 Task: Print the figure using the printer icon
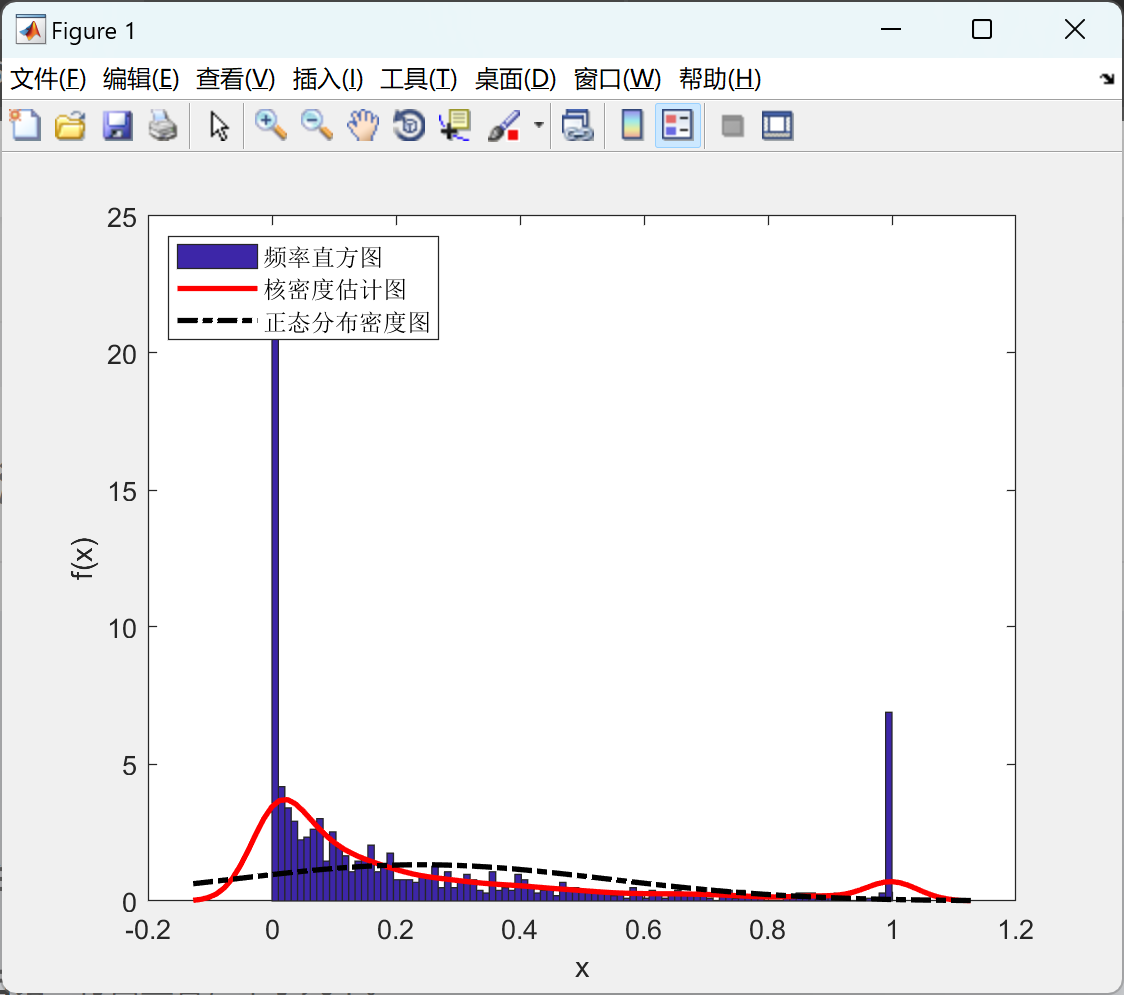click(163, 125)
